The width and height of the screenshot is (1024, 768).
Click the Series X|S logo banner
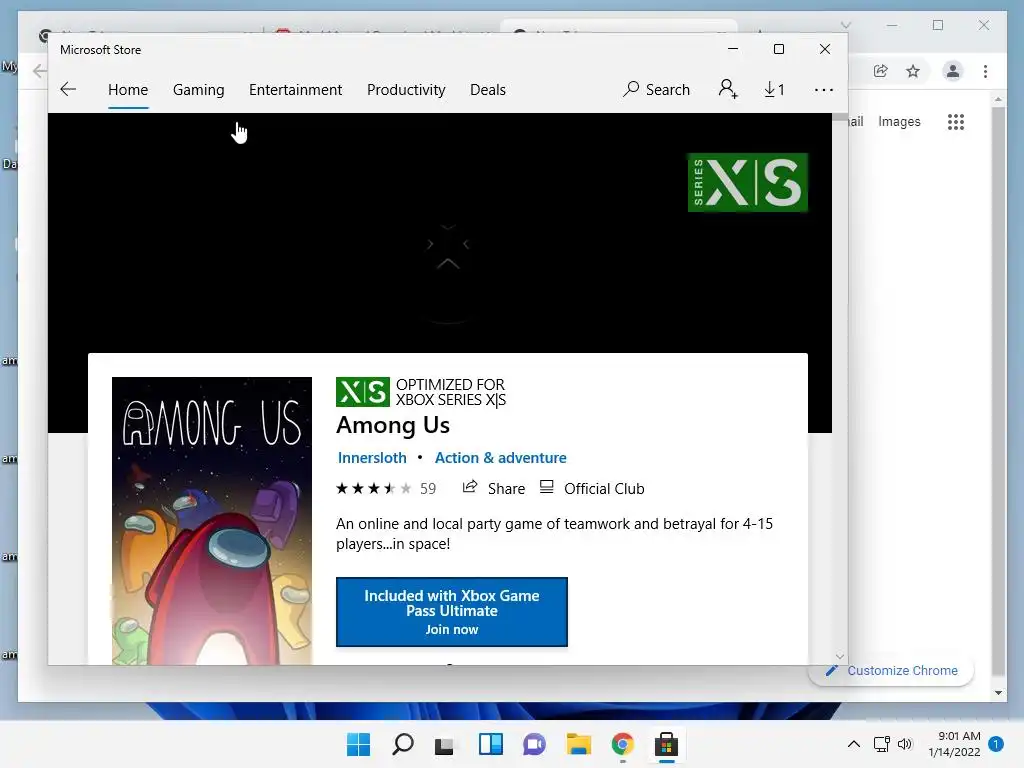(748, 182)
